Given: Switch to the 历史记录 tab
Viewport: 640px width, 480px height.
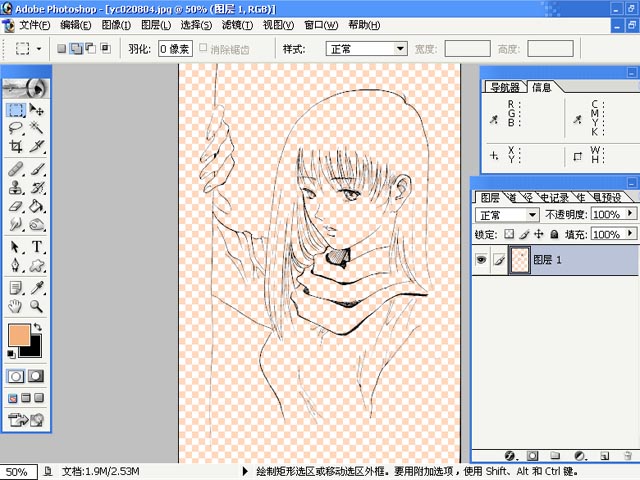Looking at the screenshot, I should 554,198.
